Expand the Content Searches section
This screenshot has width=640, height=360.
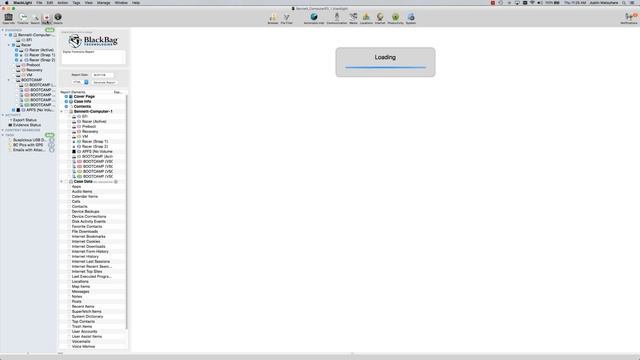[3, 130]
